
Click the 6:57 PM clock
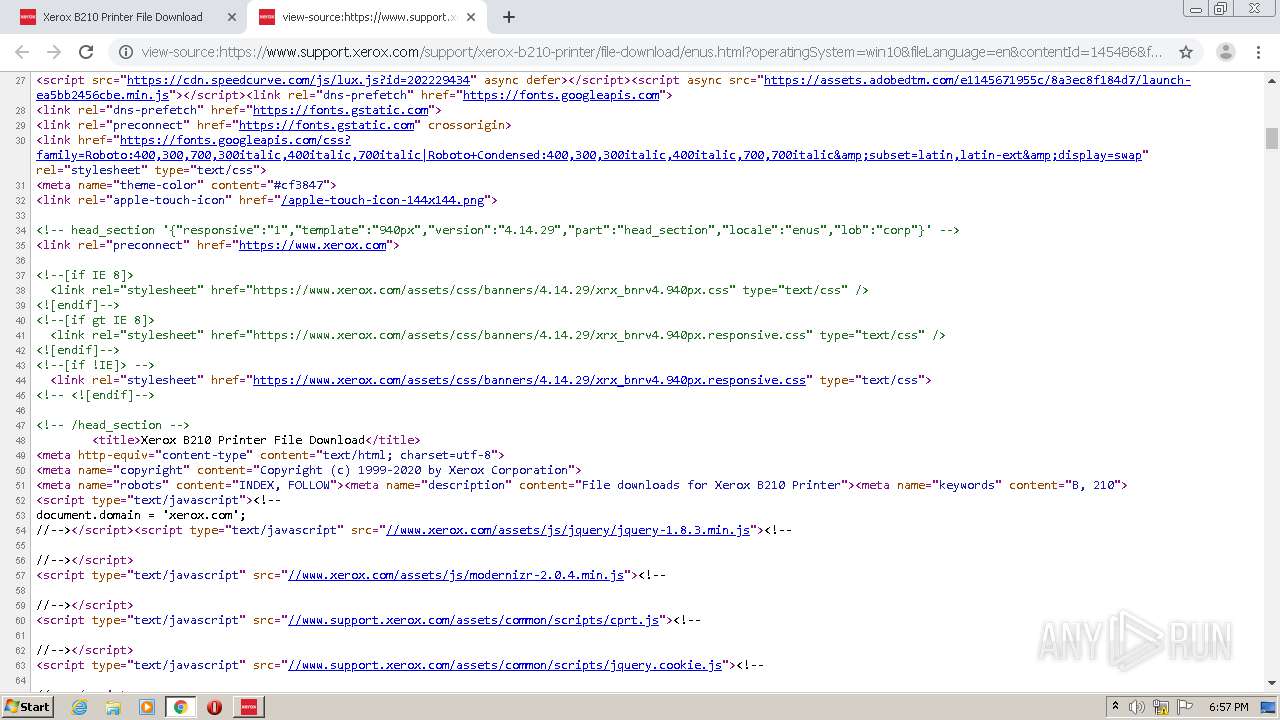pos(1228,706)
